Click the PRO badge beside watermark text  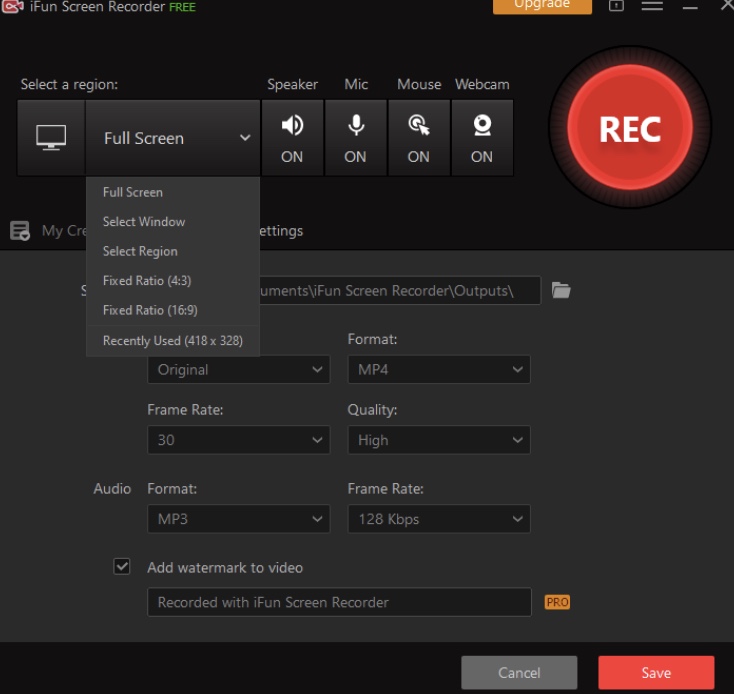(557, 602)
